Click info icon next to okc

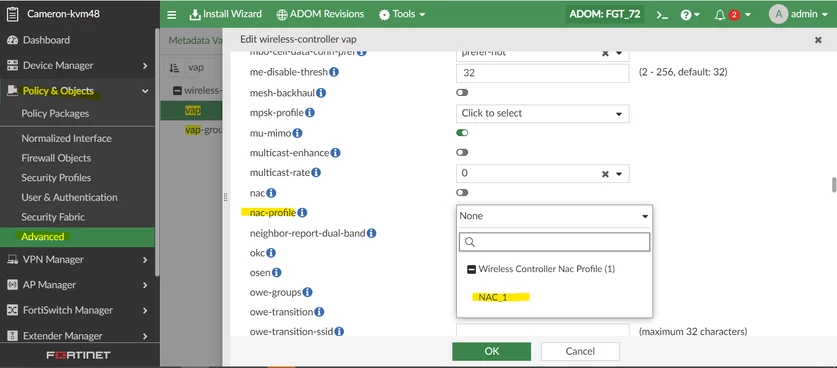click(x=271, y=253)
